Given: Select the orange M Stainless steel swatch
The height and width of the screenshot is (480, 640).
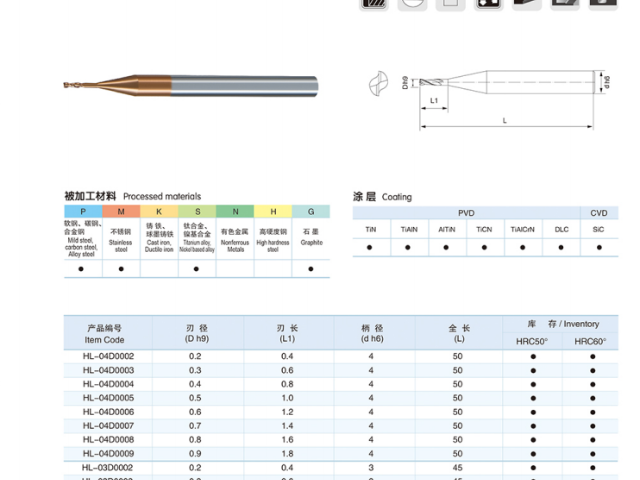Looking at the screenshot, I should (121, 212).
